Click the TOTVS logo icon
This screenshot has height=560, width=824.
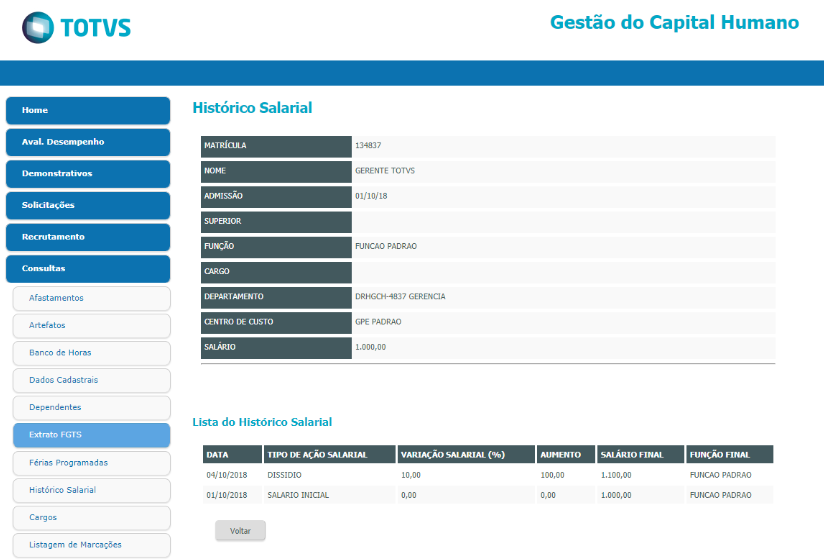pos(37,27)
